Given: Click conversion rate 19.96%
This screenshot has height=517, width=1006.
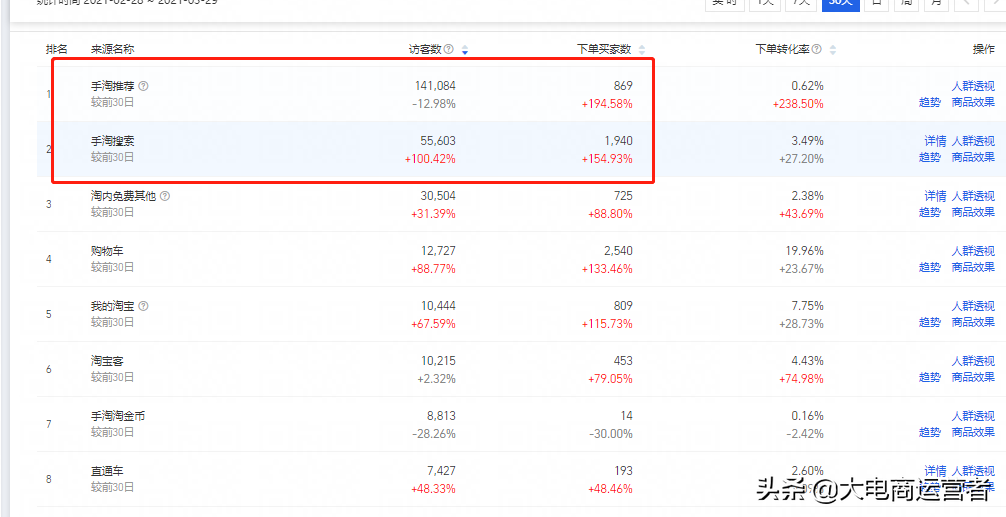Looking at the screenshot, I should tap(805, 251).
